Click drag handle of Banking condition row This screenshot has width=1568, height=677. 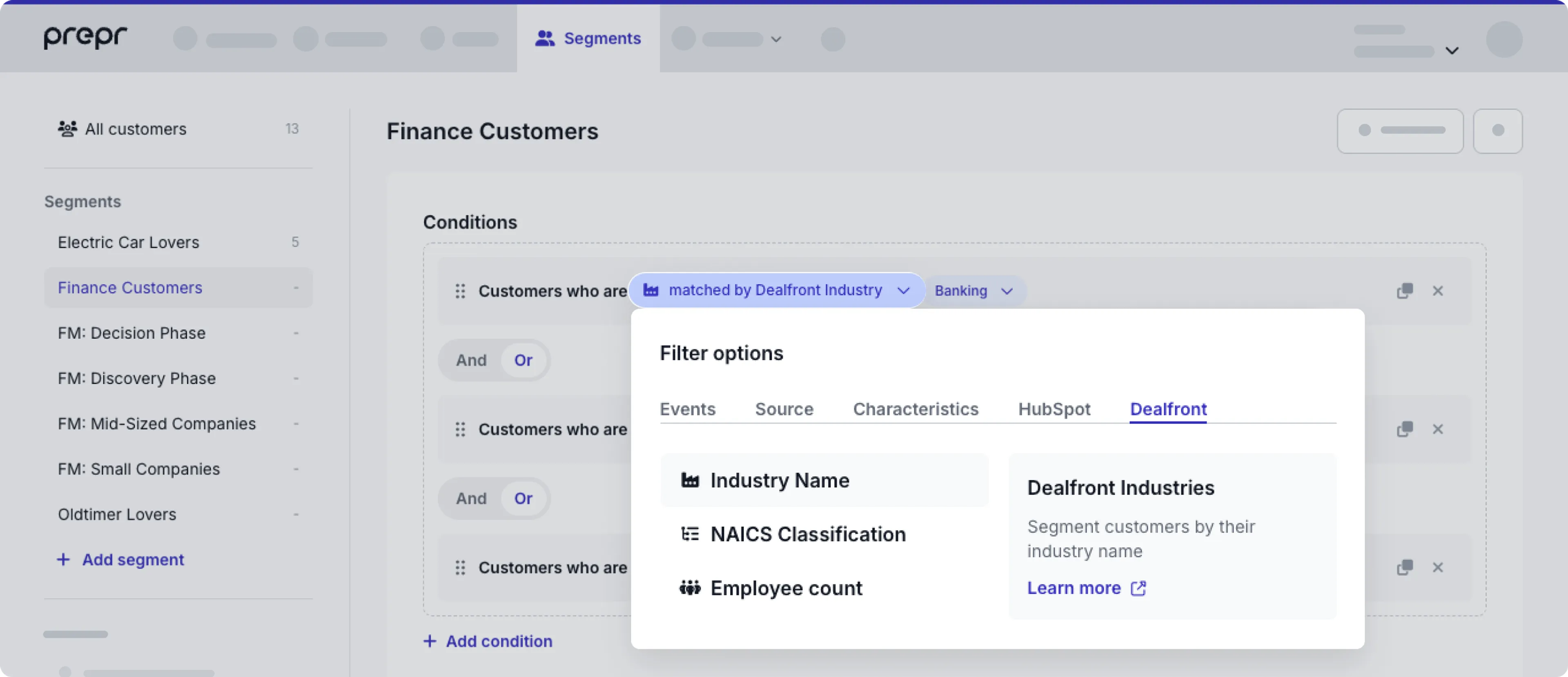click(x=460, y=291)
